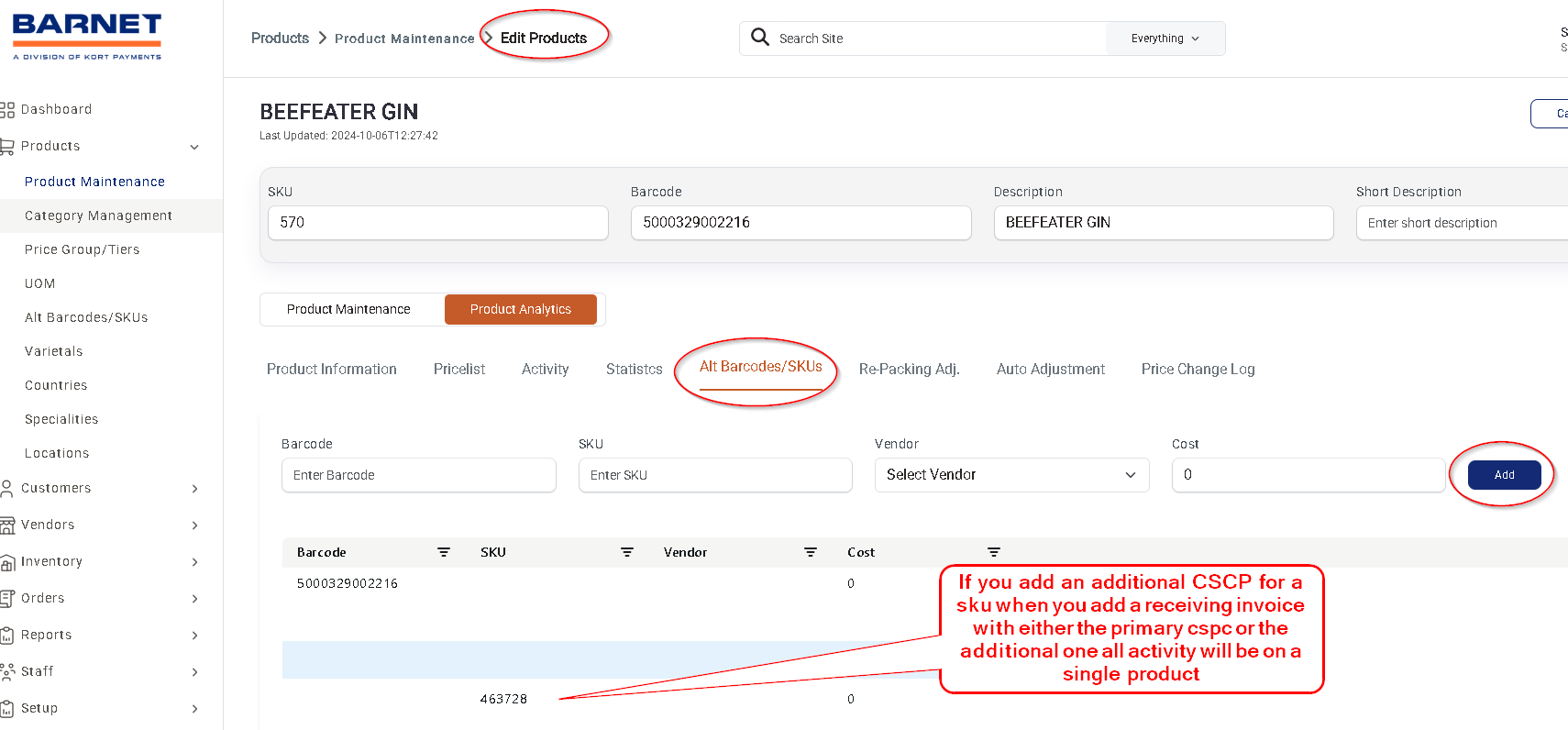Click the Reports clipboard icon
Image resolution: width=1568 pixels, height=730 pixels.
[x=7, y=636]
